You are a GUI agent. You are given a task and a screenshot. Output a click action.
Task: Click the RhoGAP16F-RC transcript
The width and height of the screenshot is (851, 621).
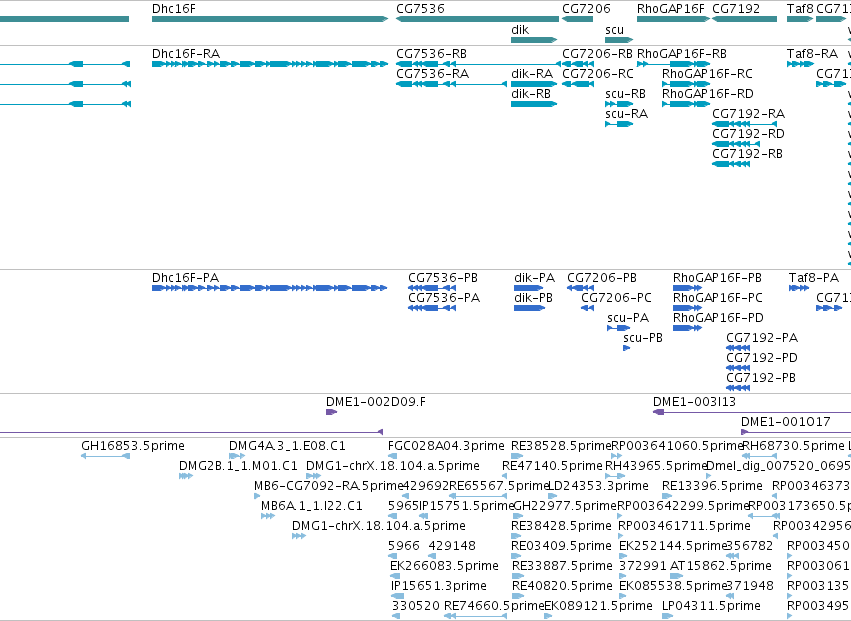[686, 84]
